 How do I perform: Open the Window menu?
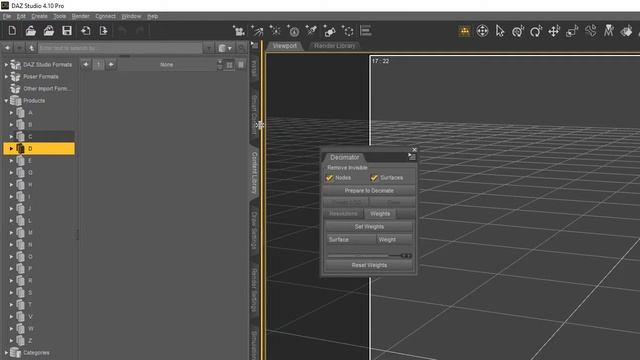click(x=131, y=16)
